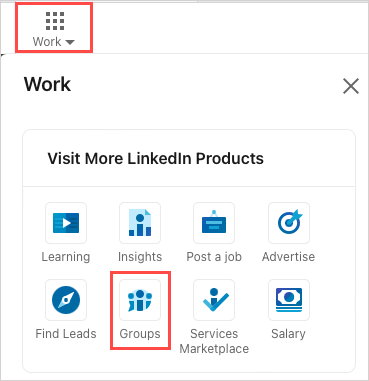Open the Learning product icon
The height and width of the screenshot is (381, 369).
[66, 223]
